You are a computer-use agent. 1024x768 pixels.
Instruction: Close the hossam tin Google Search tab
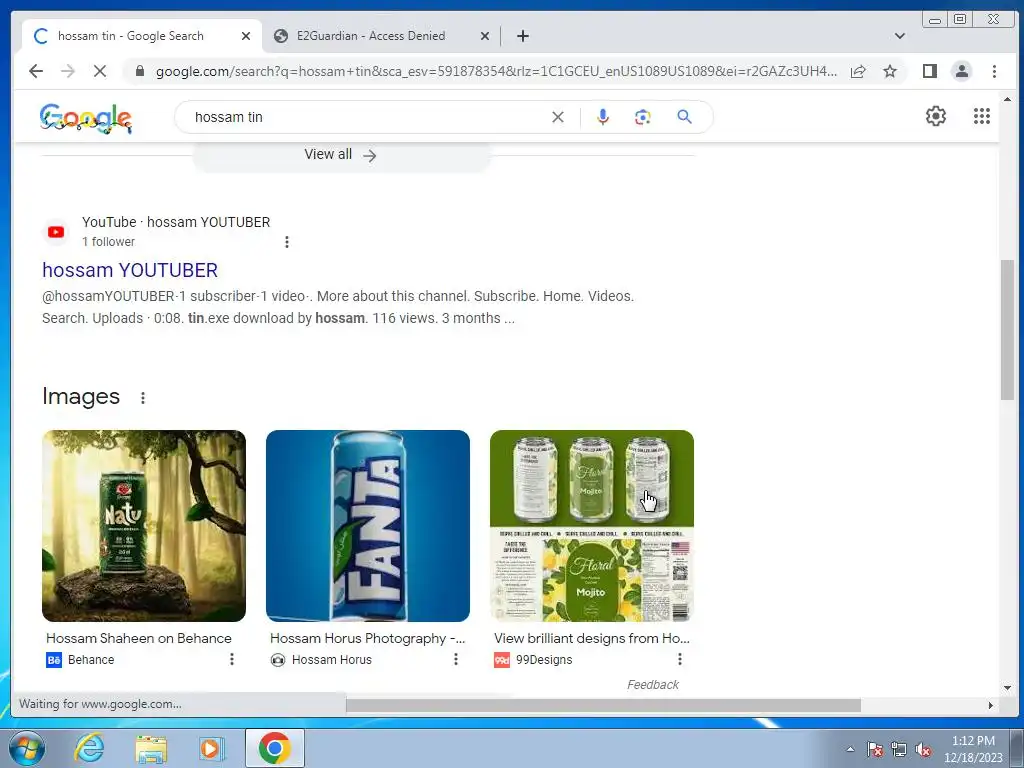(x=246, y=36)
